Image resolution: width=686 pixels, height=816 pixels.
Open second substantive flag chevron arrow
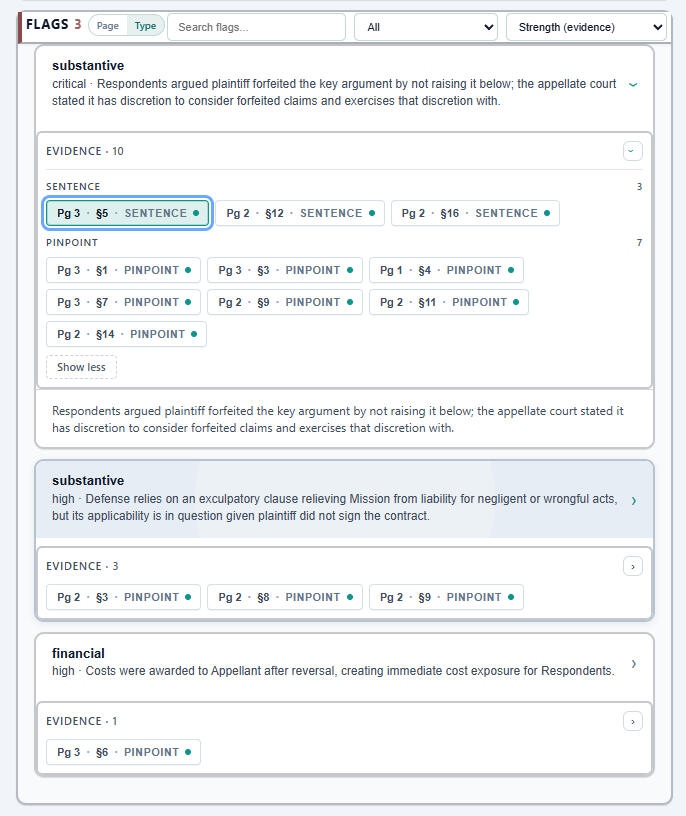pyautogui.click(x=633, y=500)
